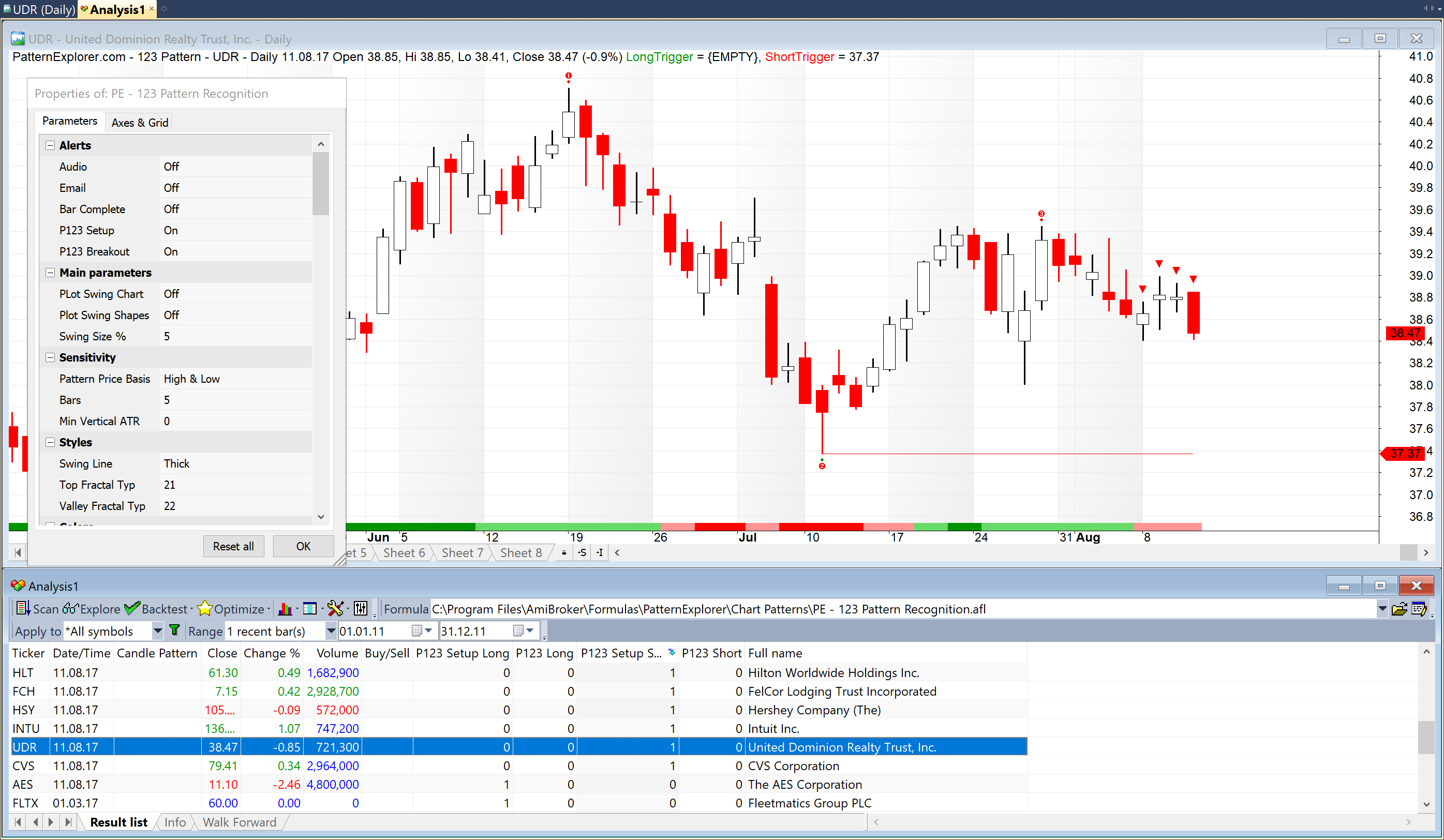Viewport: 1444px width, 840px height.
Task: Select the Sheet 6 chart tab
Action: click(404, 552)
